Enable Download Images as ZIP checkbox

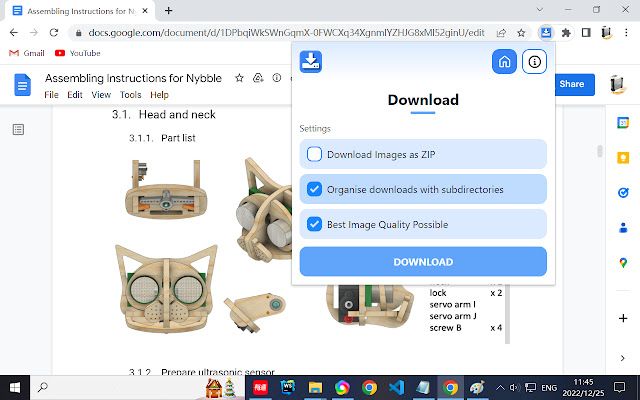[314, 154]
